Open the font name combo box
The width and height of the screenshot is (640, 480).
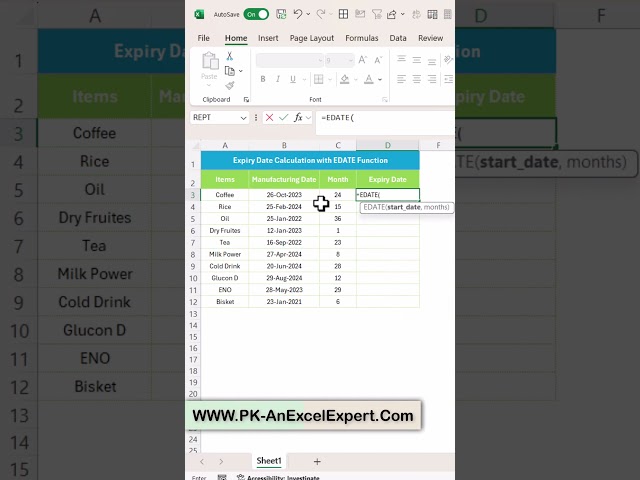point(289,60)
